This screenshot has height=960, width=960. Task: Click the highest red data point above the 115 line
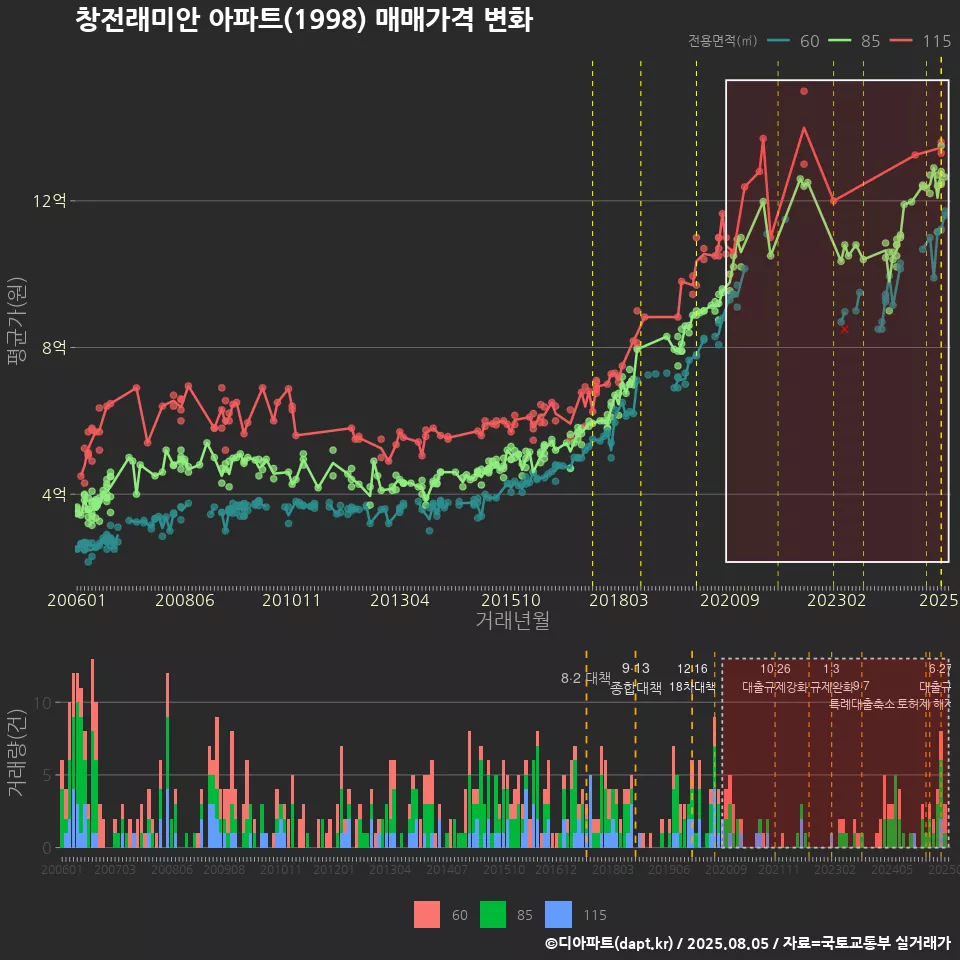(x=804, y=91)
